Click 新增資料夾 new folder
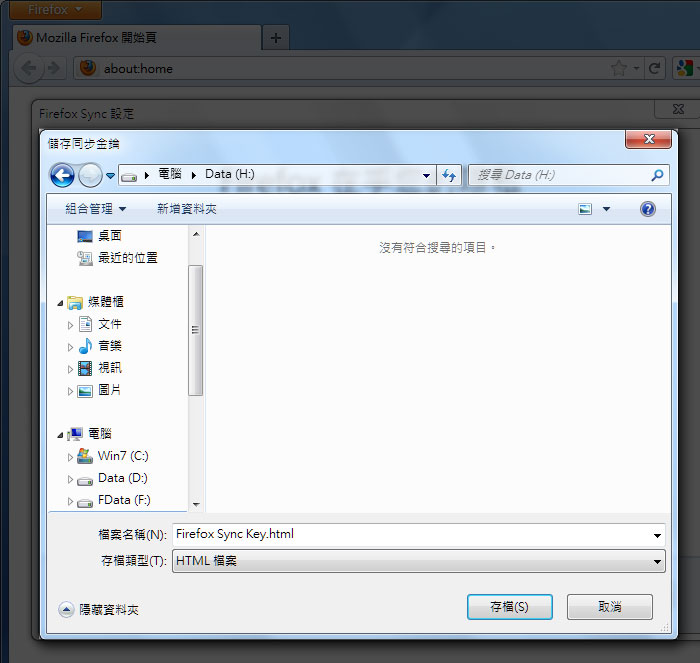Screen dimensions: 700x663 tap(187, 209)
